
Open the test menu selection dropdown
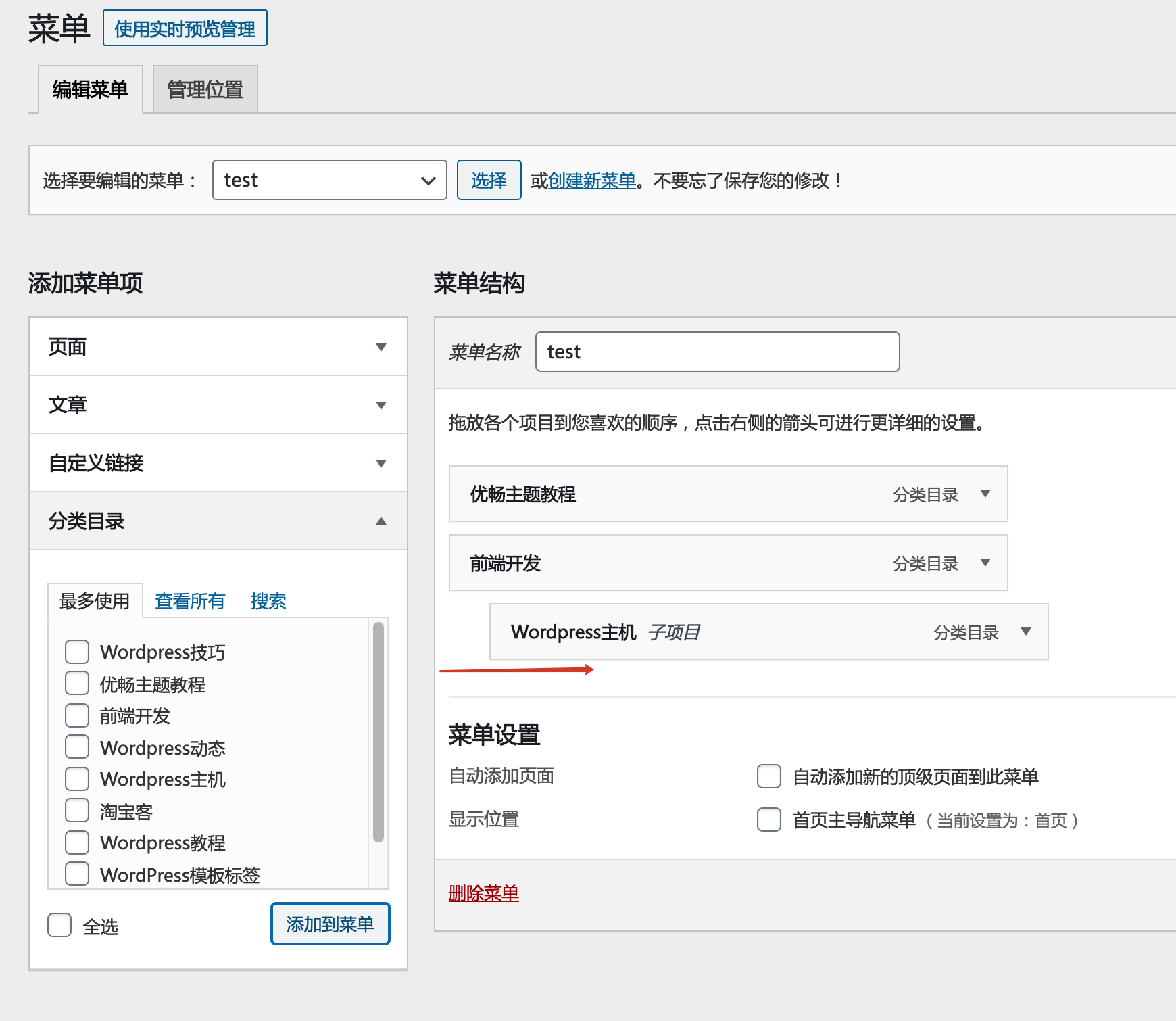329,180
